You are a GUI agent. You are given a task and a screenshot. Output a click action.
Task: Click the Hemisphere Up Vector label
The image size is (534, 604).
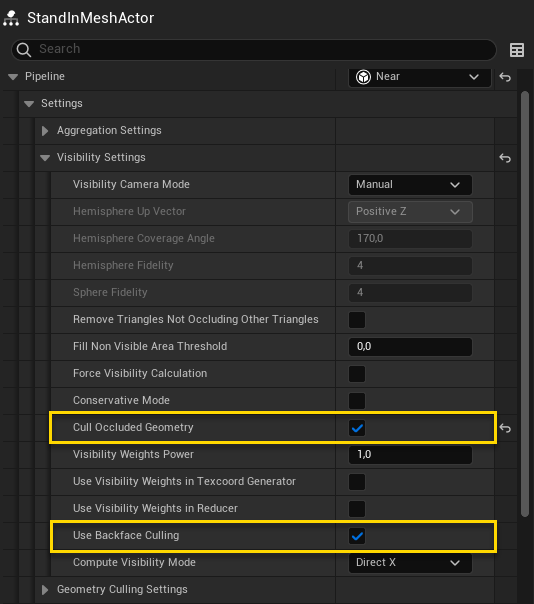pos(129,211)
